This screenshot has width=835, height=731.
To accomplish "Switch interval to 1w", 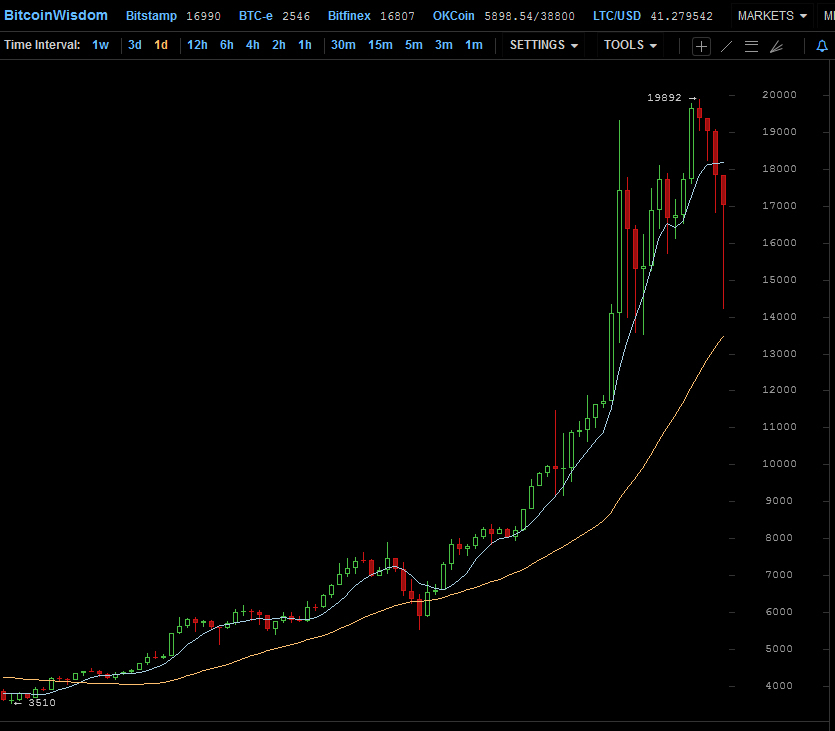I will pos(100,45).
